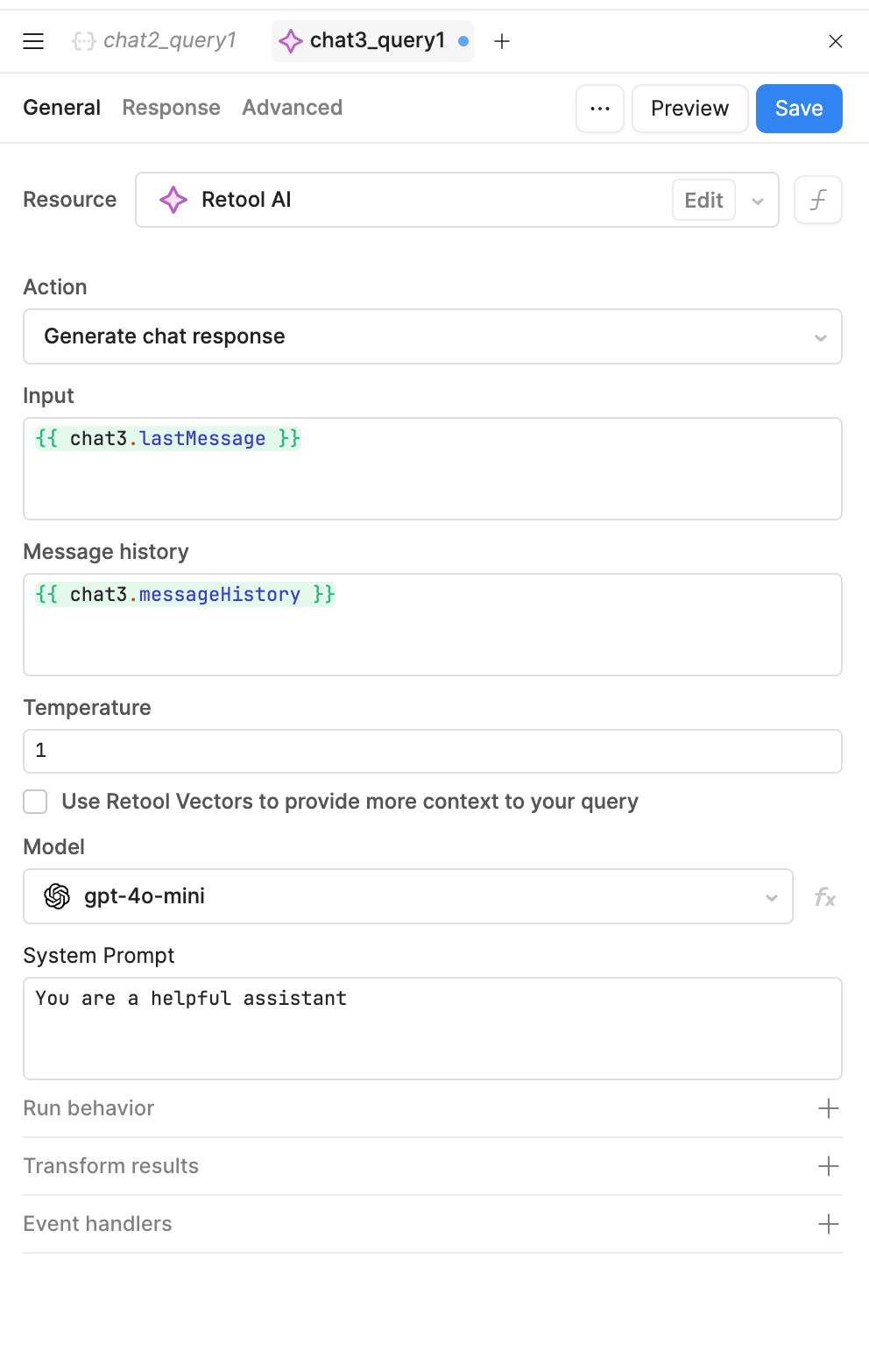Click the function icon beside Resource
The height and width of the screenshot is (1372, 869).
818,200
